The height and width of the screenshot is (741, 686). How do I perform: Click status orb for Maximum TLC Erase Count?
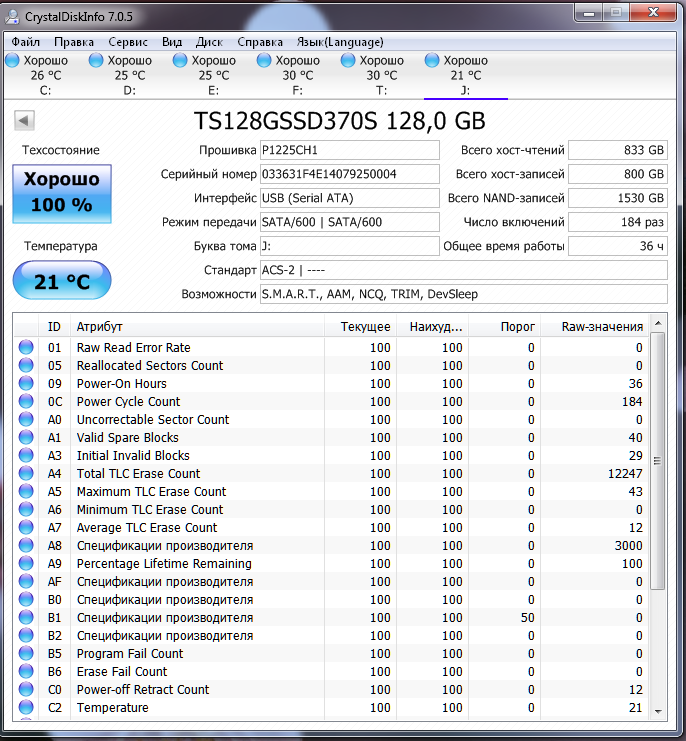point(26,491)
